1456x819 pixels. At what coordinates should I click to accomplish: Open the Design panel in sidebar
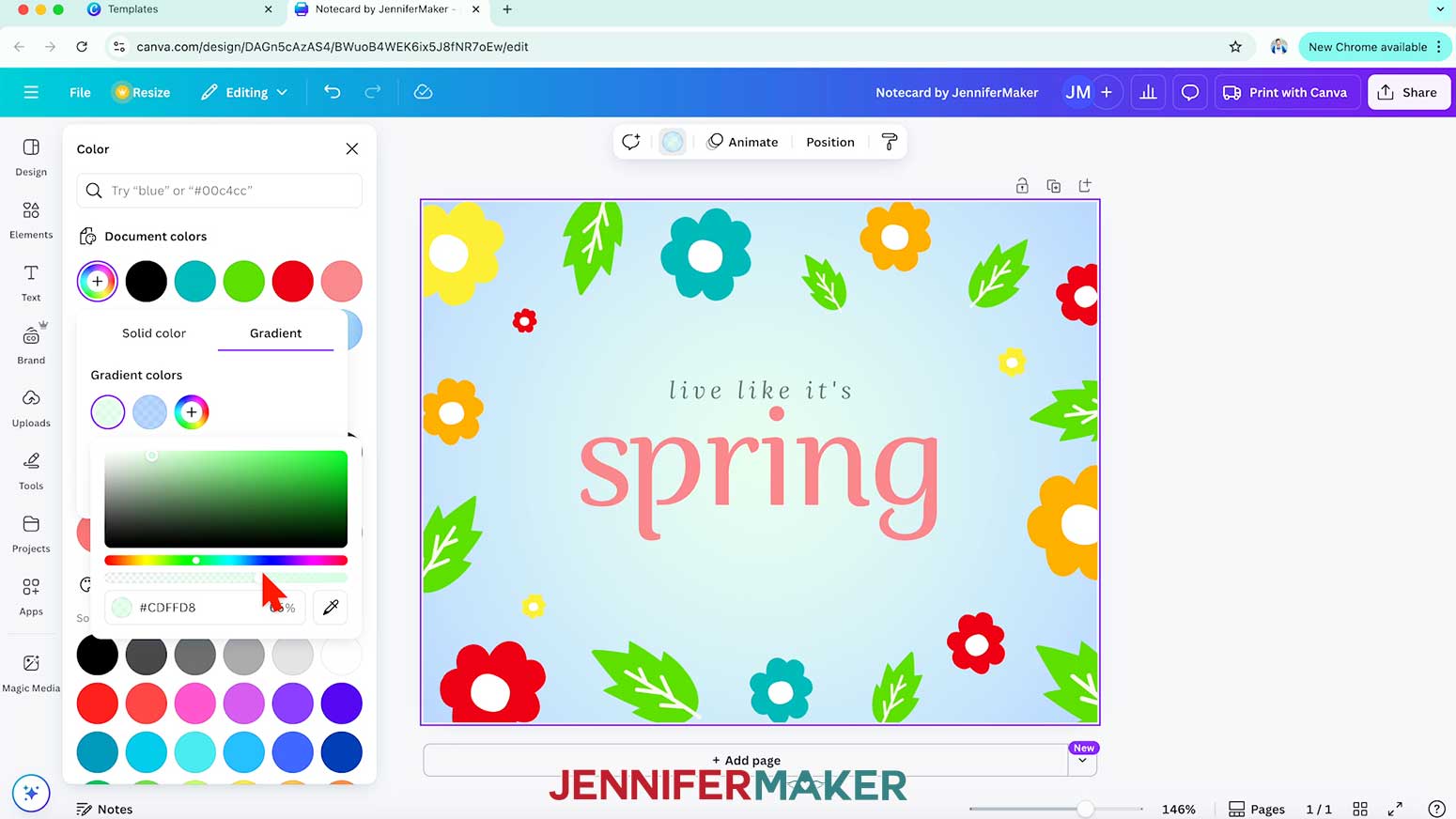tap(31, 157)
